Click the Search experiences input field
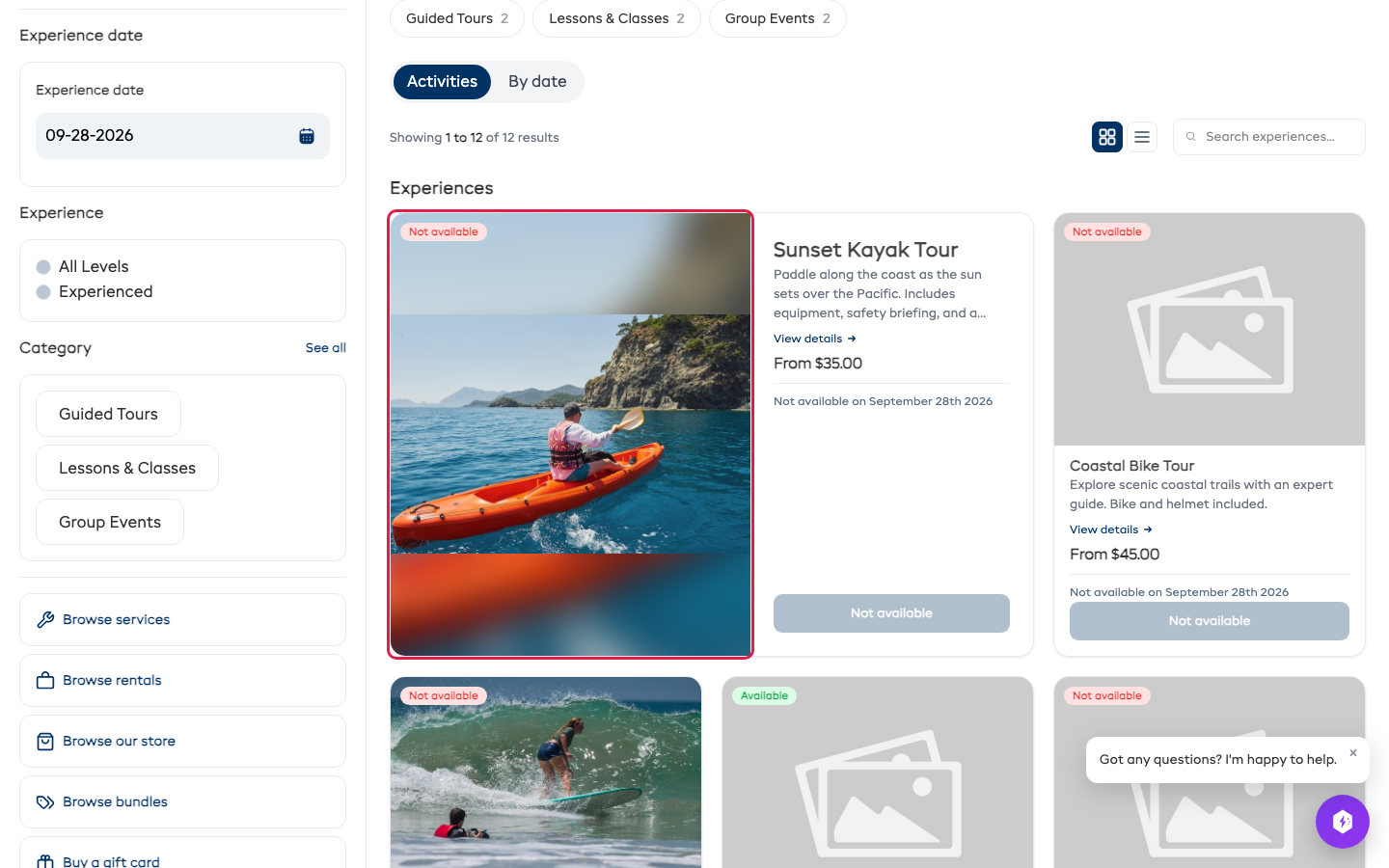The height and width of the screenshot is (868, 1389). click(1269, 137)
